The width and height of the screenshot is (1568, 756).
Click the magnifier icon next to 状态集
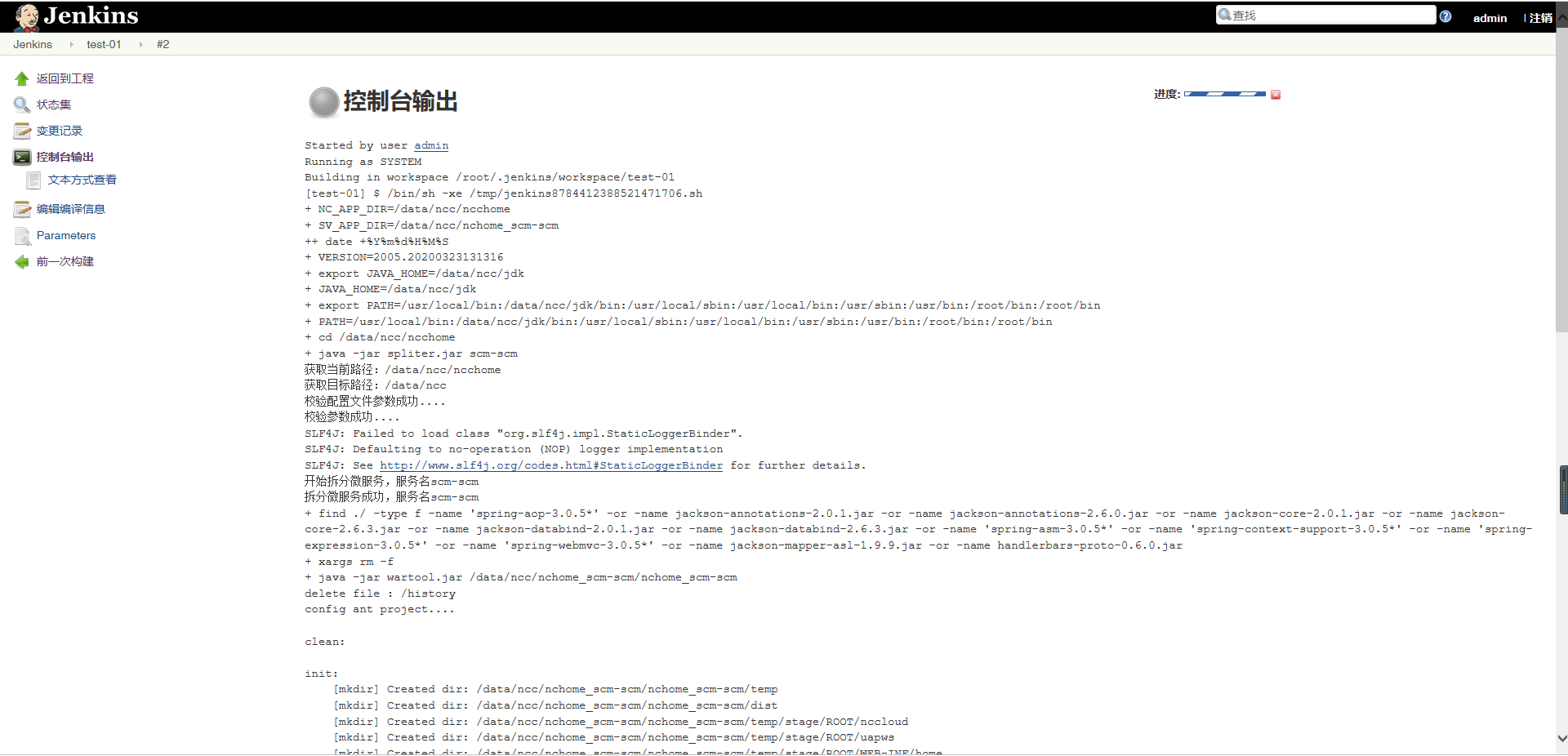(22, 105)
